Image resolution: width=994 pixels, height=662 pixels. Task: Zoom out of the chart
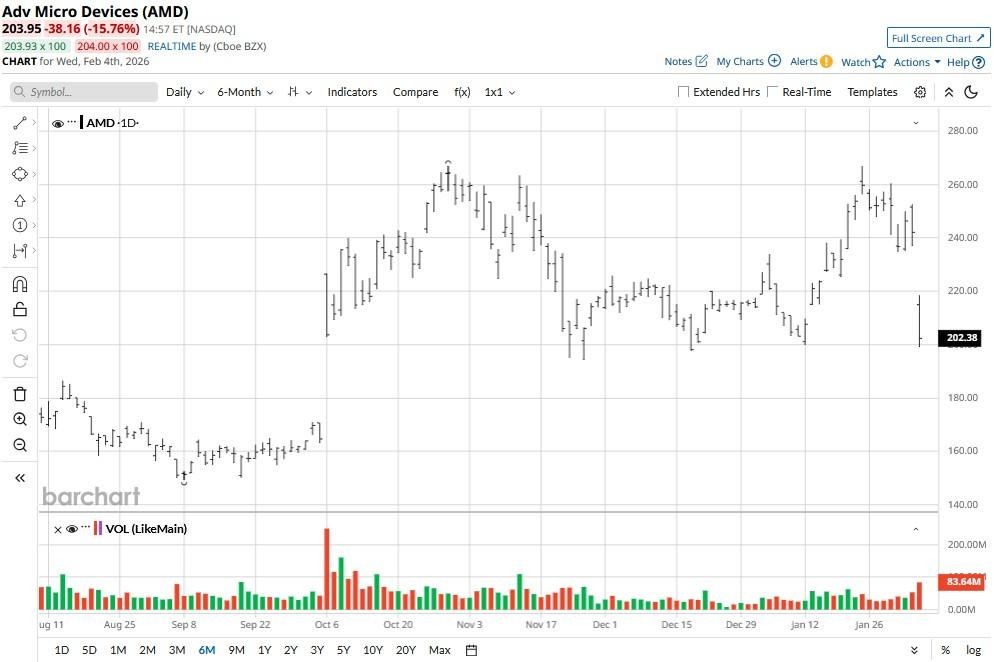[20, 445]
